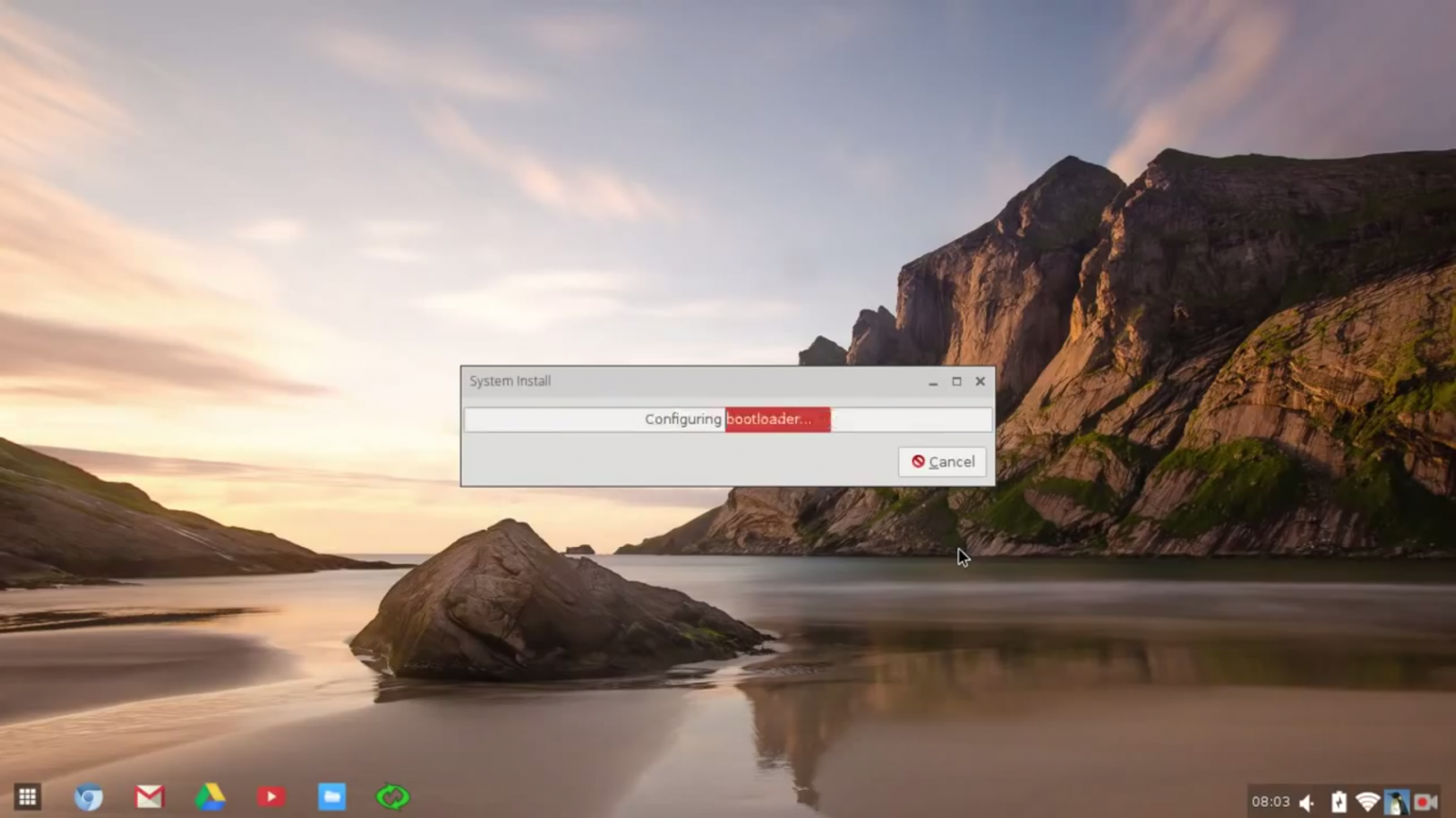Open the volume control in the tray
Viewport: 1456px width, 818px height.
tap(1308, 802)
